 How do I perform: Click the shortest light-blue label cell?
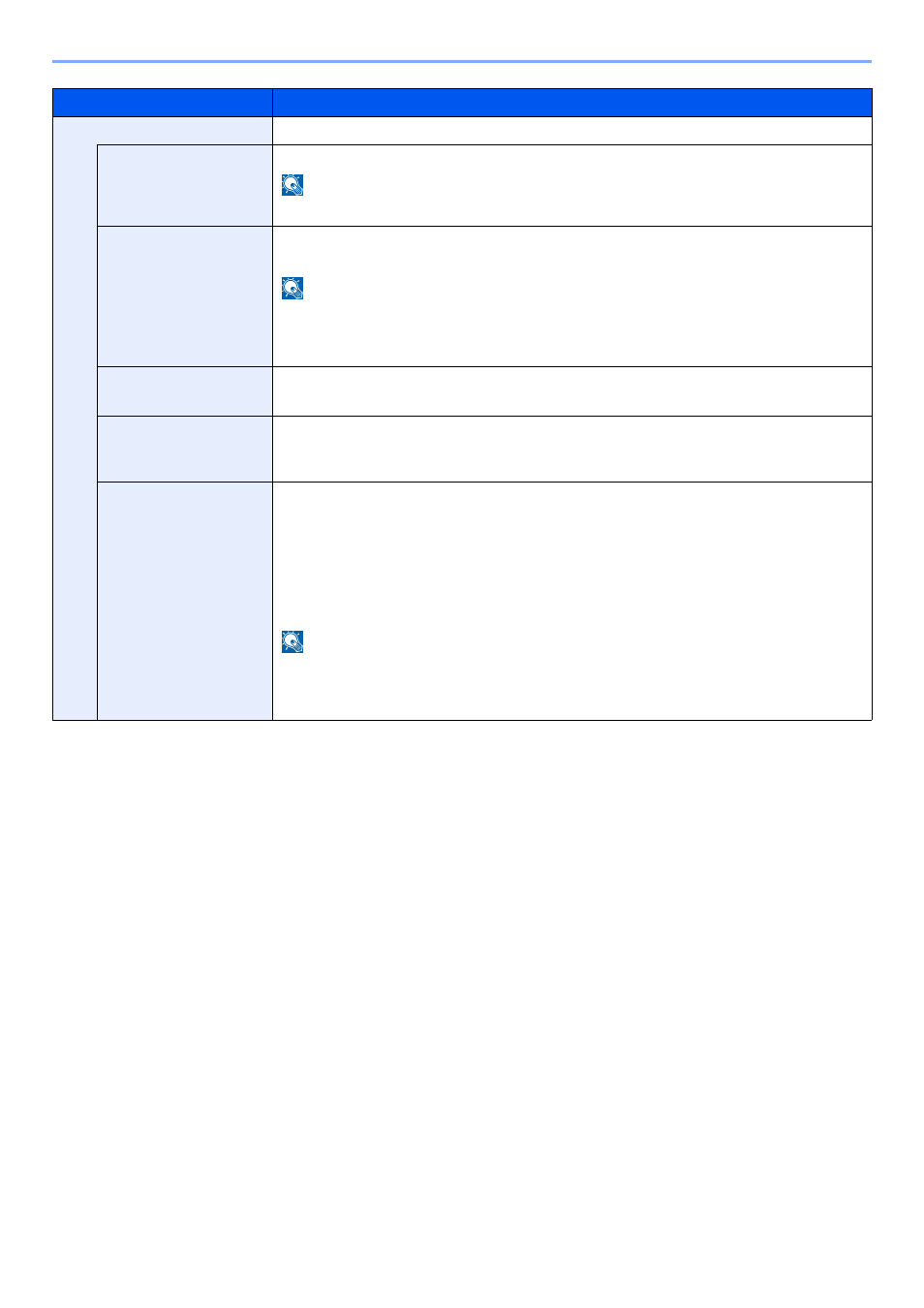(x=185, y=391)
